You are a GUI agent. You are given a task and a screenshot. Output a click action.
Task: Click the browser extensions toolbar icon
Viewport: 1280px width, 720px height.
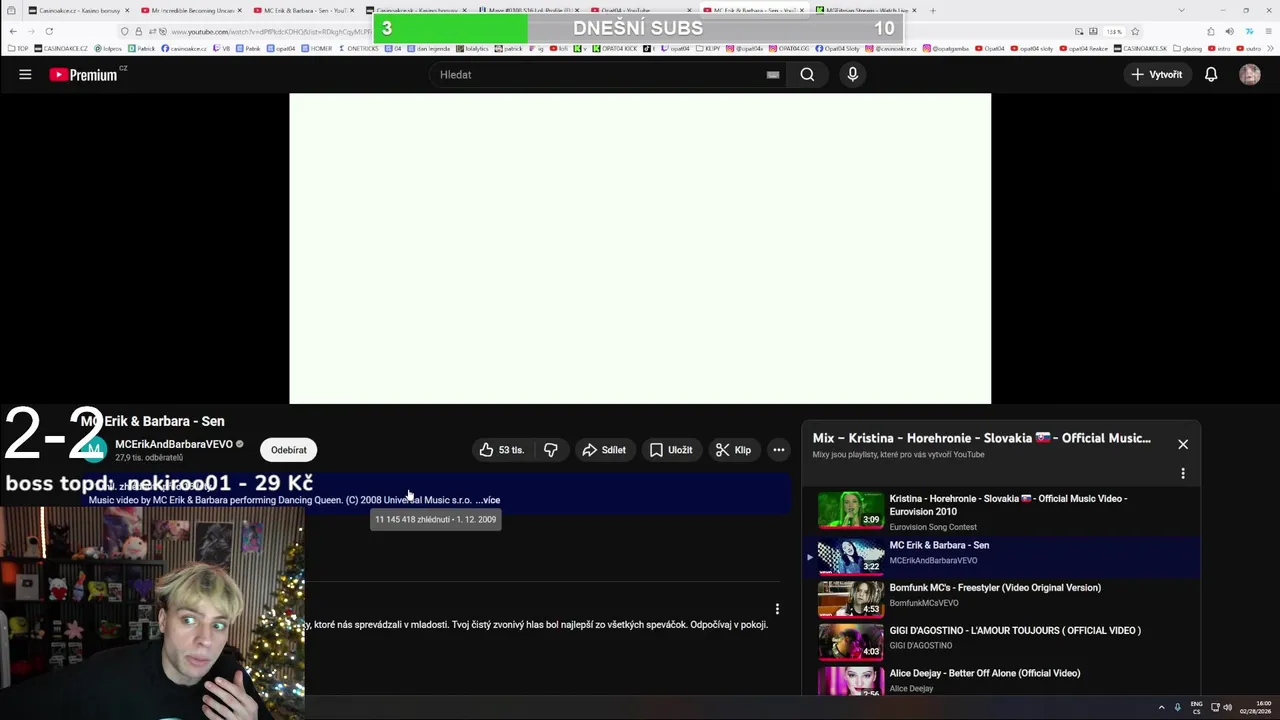[1210, 31]
